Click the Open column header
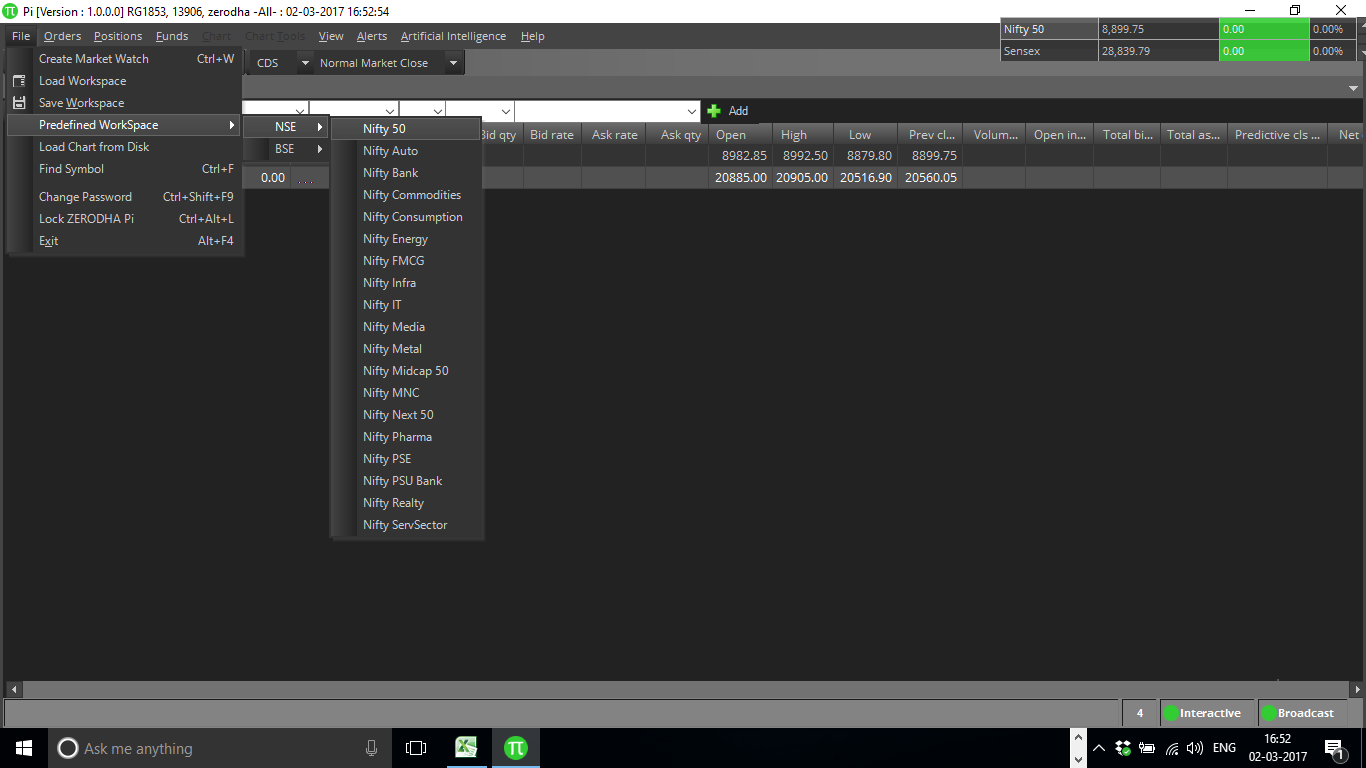This screenshot has height=768, width=1366. click(x=741, y=135)
